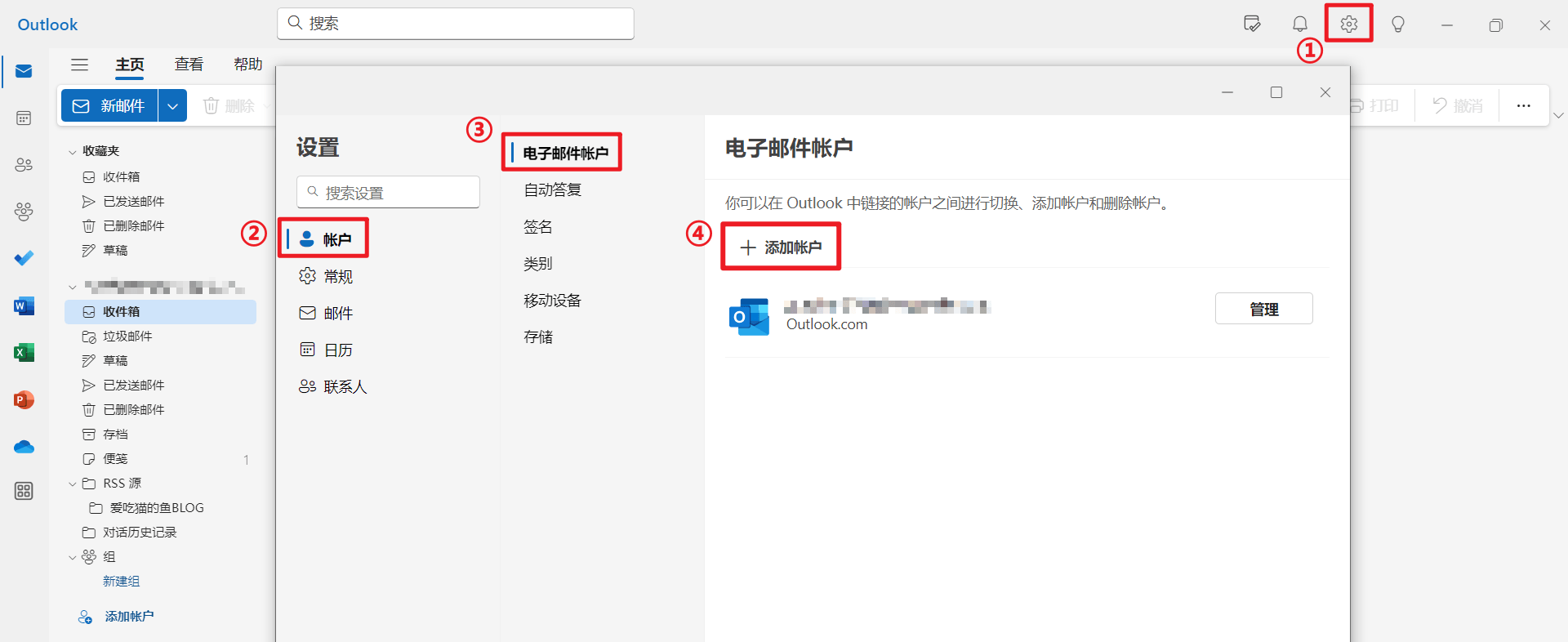The height and width of the screenshot is (642, 1568).
Task: Collapse the RSS 源 folder tree
Action: coord(73,484)
